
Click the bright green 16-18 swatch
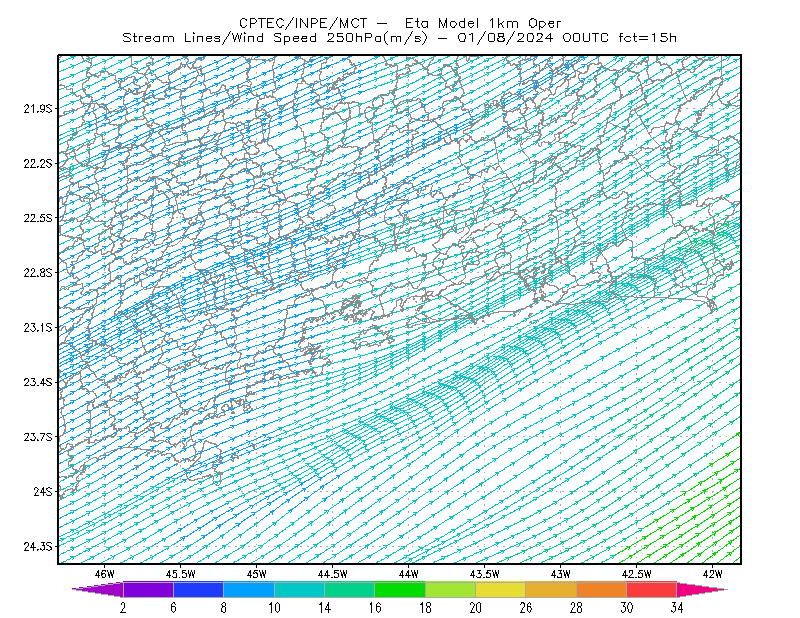pyautogui.click(x=400, y=589)
